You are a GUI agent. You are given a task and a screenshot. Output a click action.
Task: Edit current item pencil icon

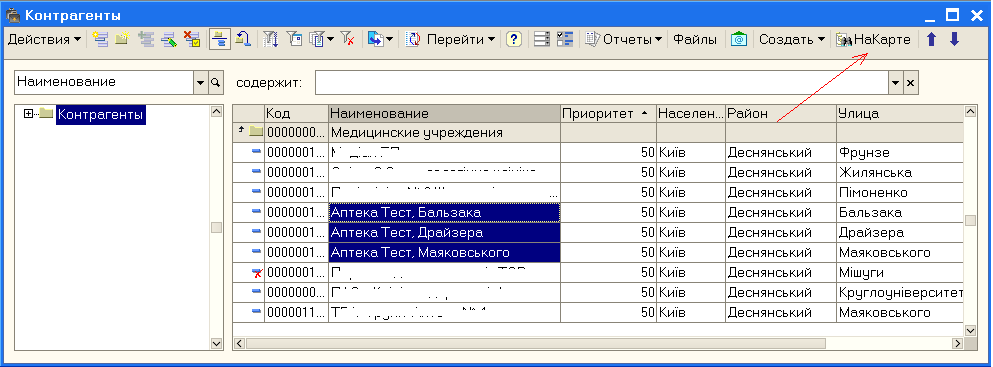click(x=168, y=39)
